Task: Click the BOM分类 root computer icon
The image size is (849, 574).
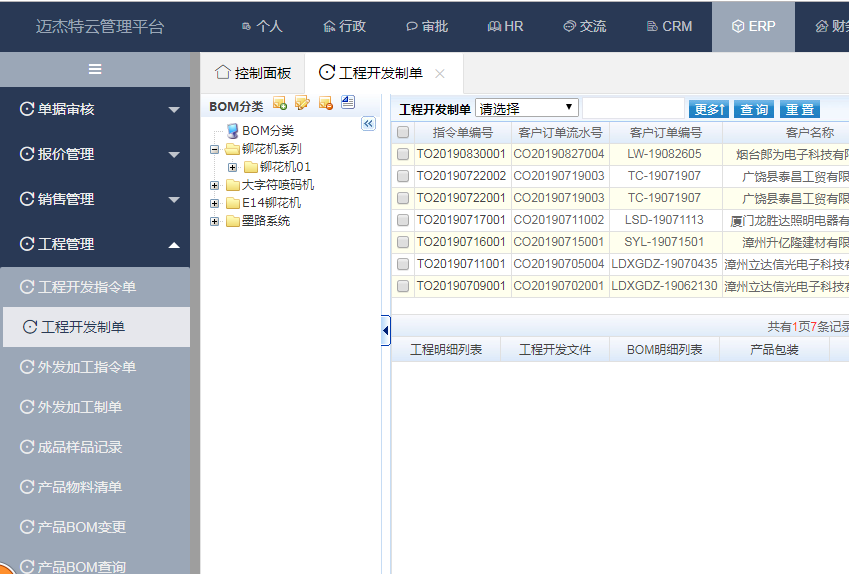Action: click(233, 130)
